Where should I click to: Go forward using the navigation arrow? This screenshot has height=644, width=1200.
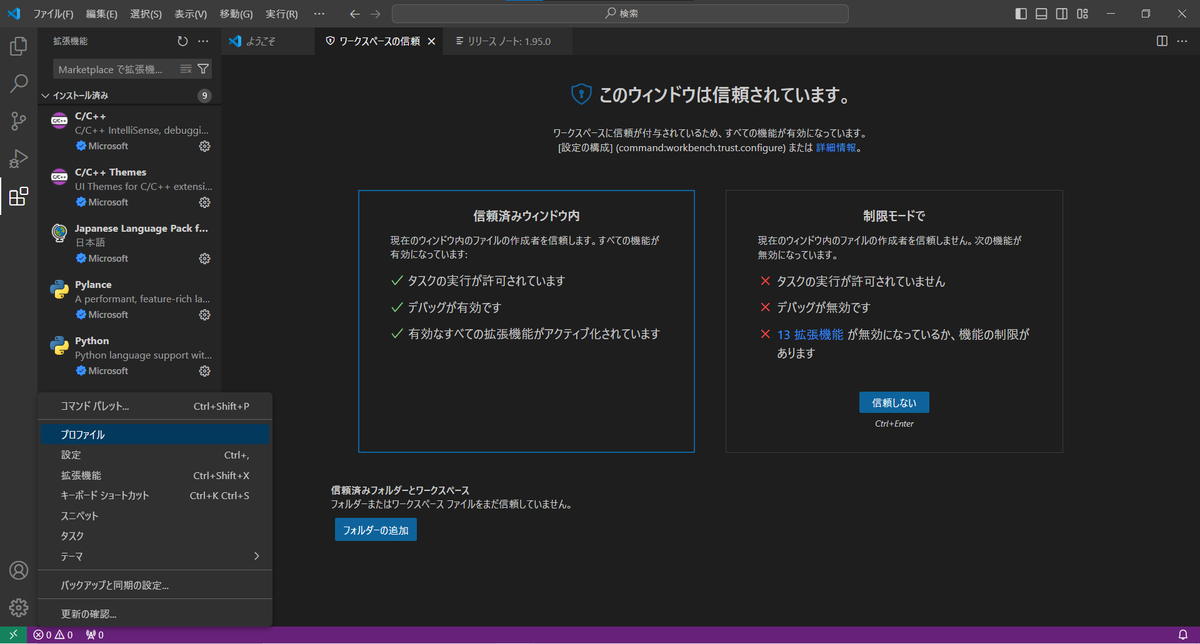point(375,14)
